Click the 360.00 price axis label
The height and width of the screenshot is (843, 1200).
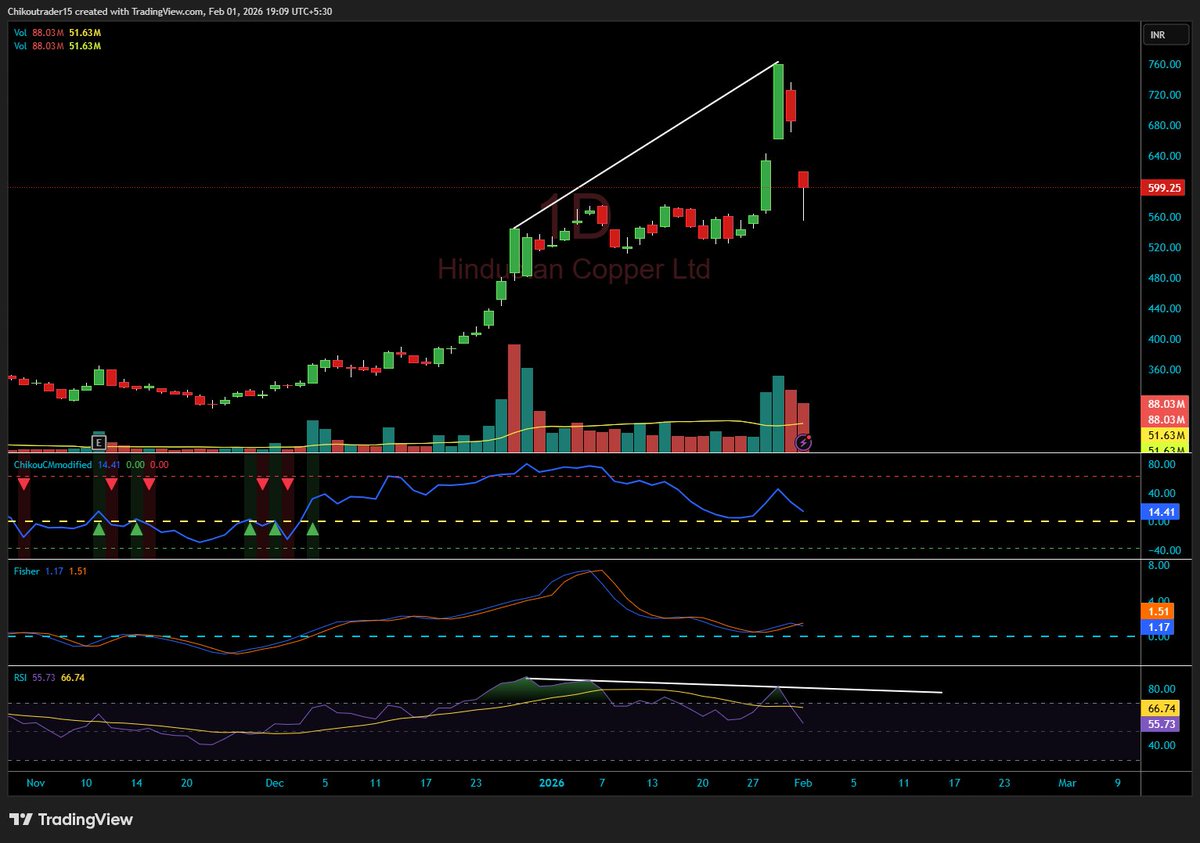(1166, 370)
